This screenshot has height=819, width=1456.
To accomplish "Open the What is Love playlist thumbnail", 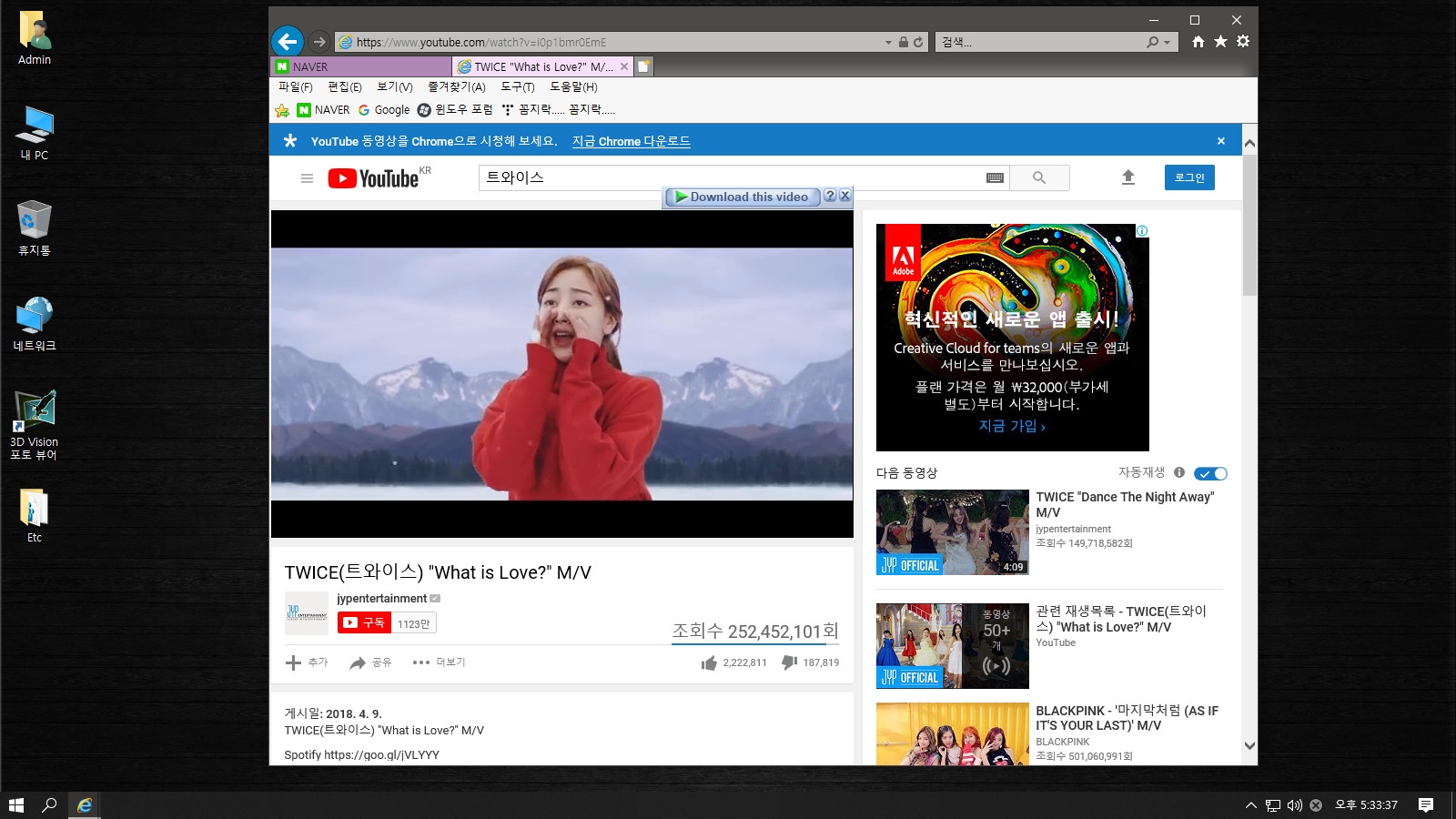I will click(952, 645).
